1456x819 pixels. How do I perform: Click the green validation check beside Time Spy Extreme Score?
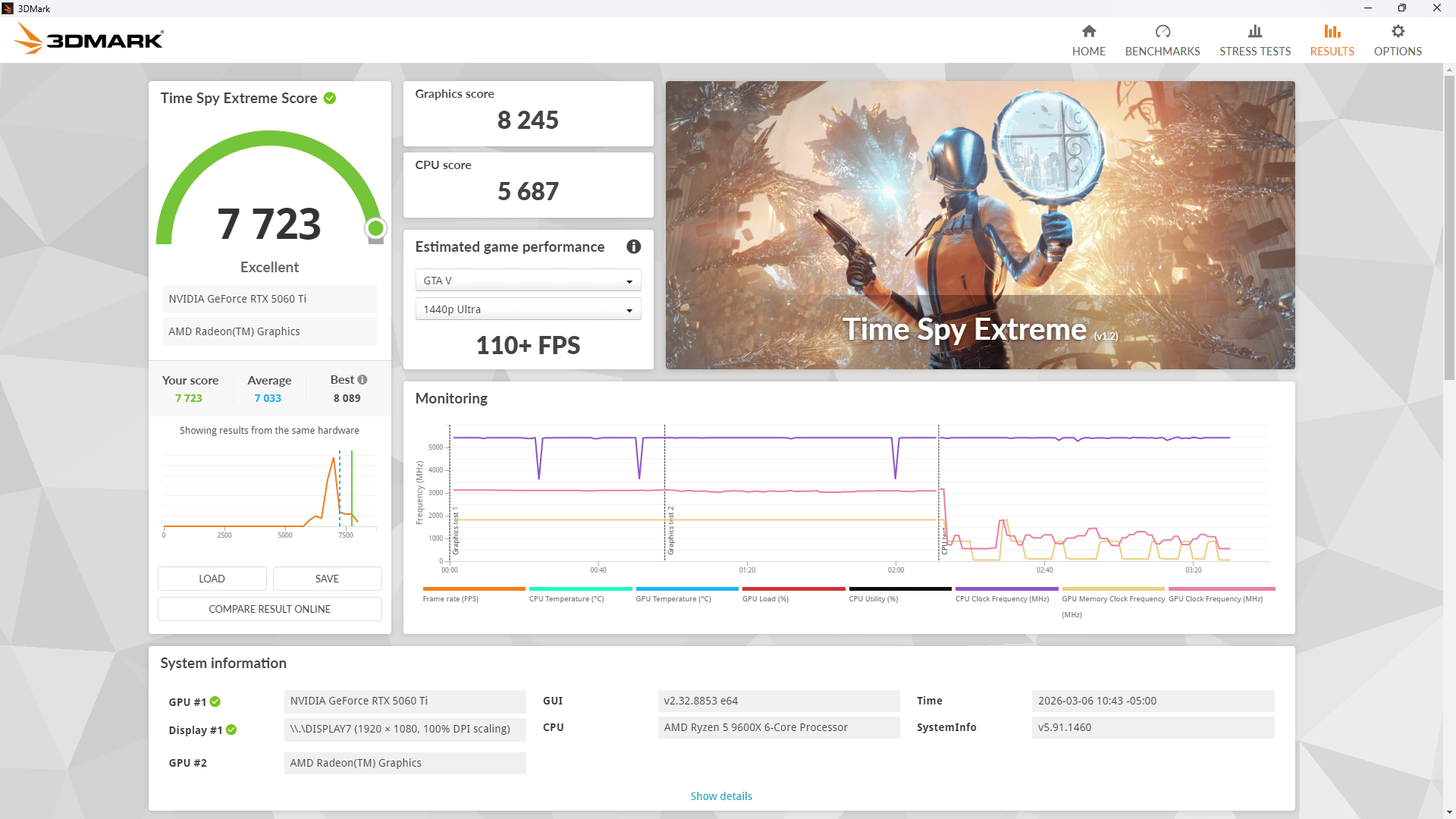tap(330, 98)
